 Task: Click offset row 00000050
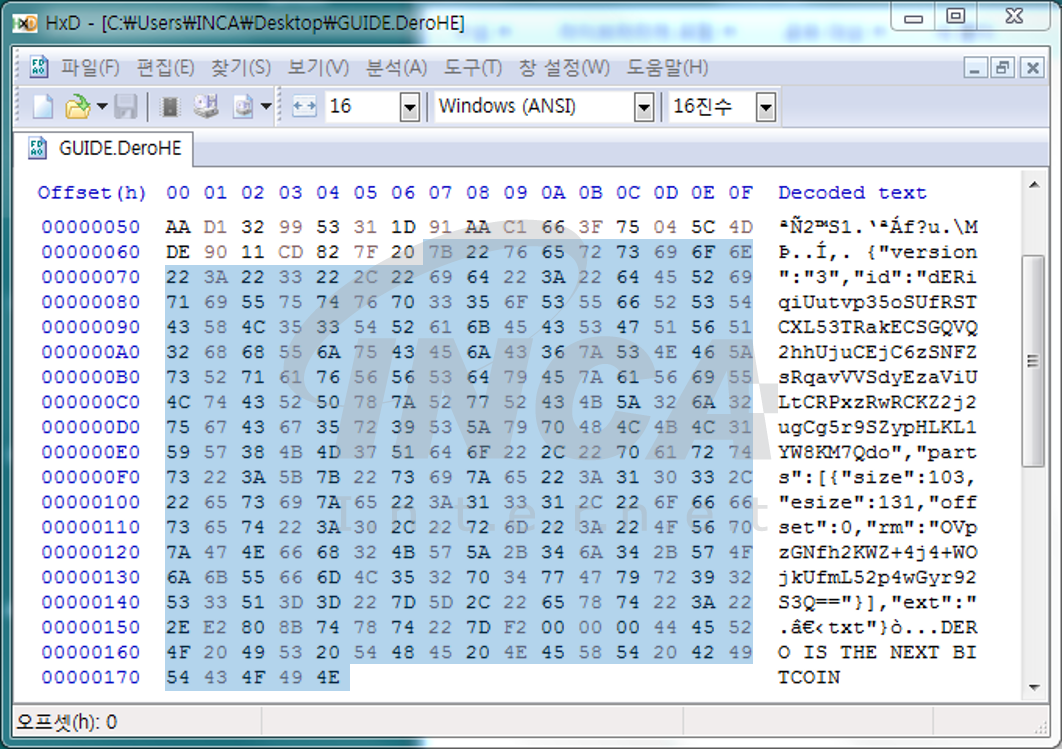(91, 227)
